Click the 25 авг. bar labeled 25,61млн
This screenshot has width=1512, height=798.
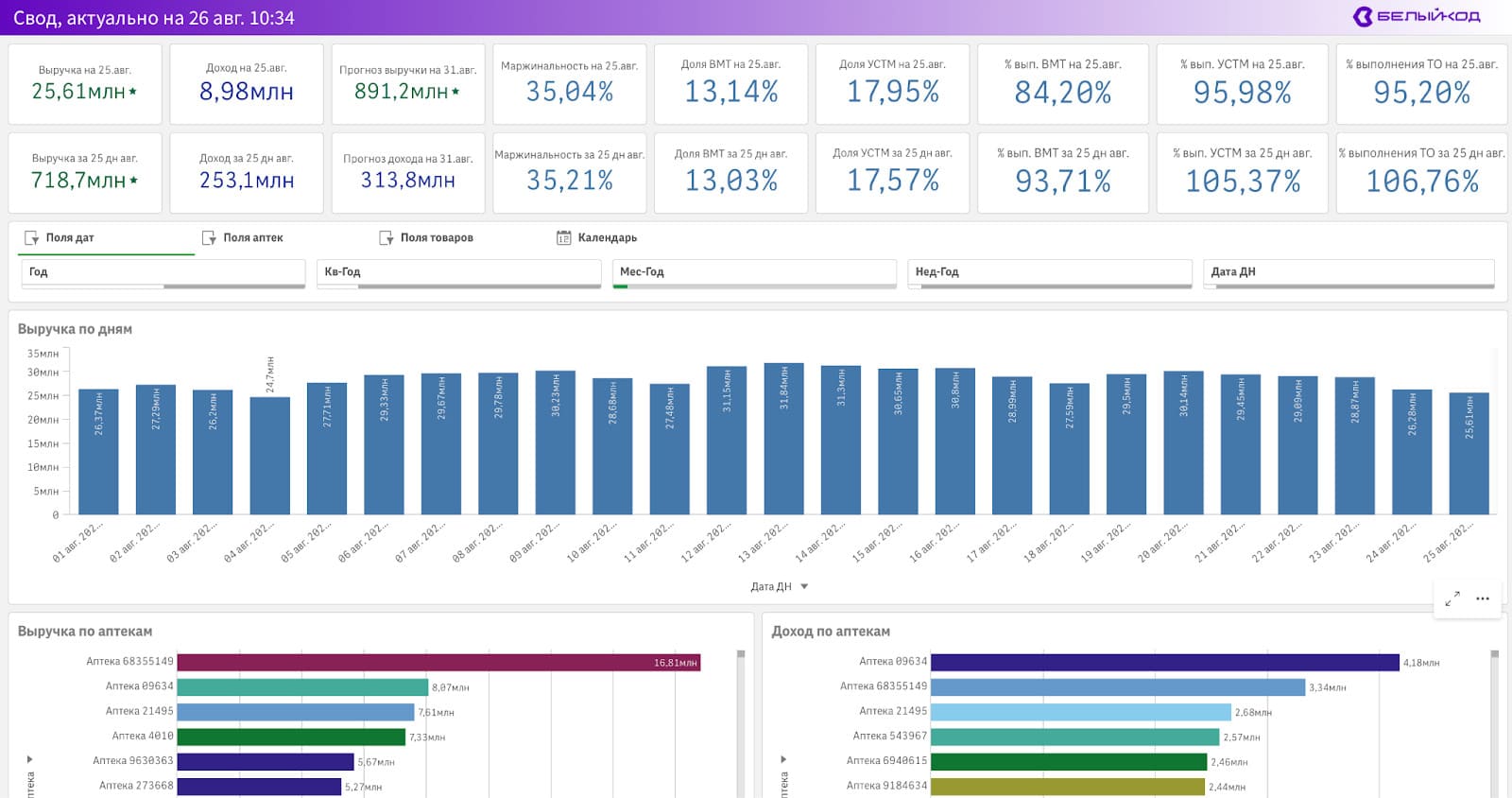click(x=1469, y=454)
